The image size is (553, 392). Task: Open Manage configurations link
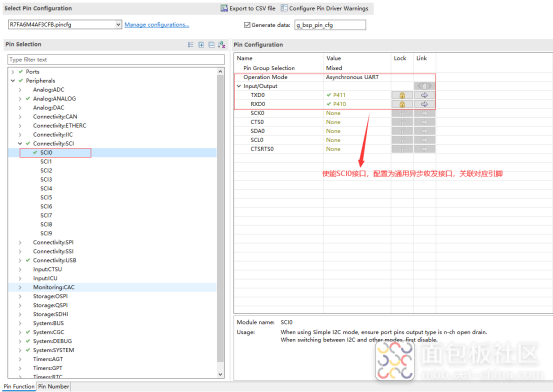[157, 25]
